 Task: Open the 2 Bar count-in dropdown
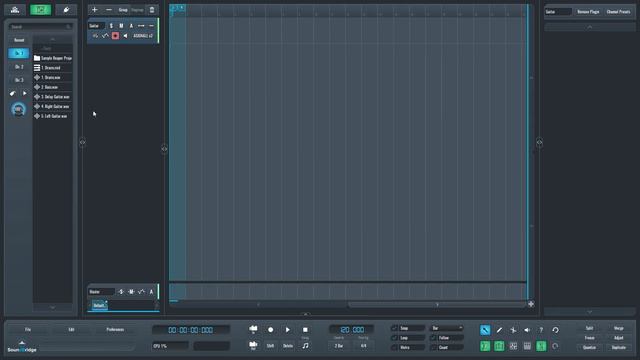(339, 346)
